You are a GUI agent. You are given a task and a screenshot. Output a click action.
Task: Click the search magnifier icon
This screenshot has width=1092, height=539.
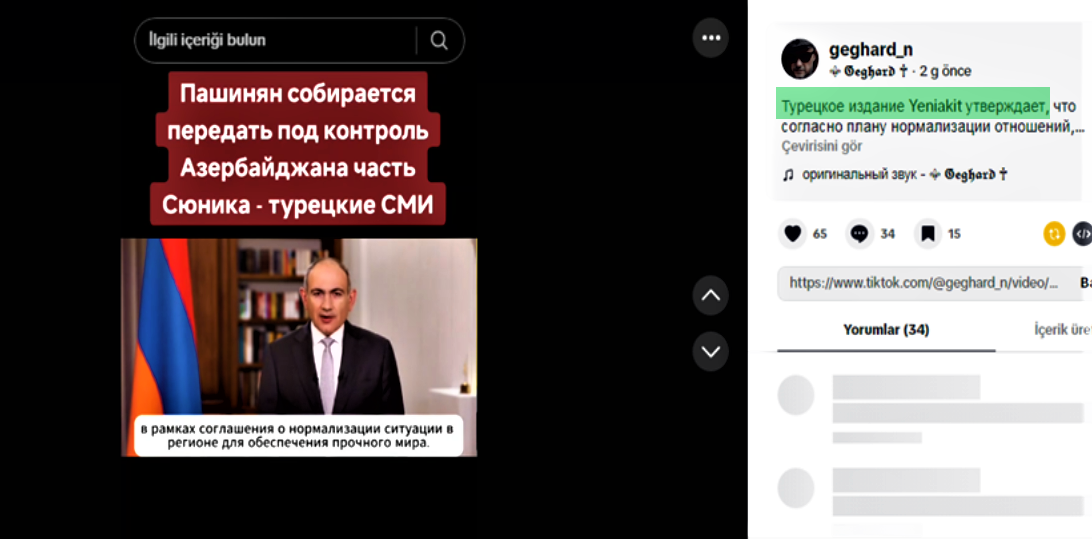pyautogui.click(x=439, y=40)
